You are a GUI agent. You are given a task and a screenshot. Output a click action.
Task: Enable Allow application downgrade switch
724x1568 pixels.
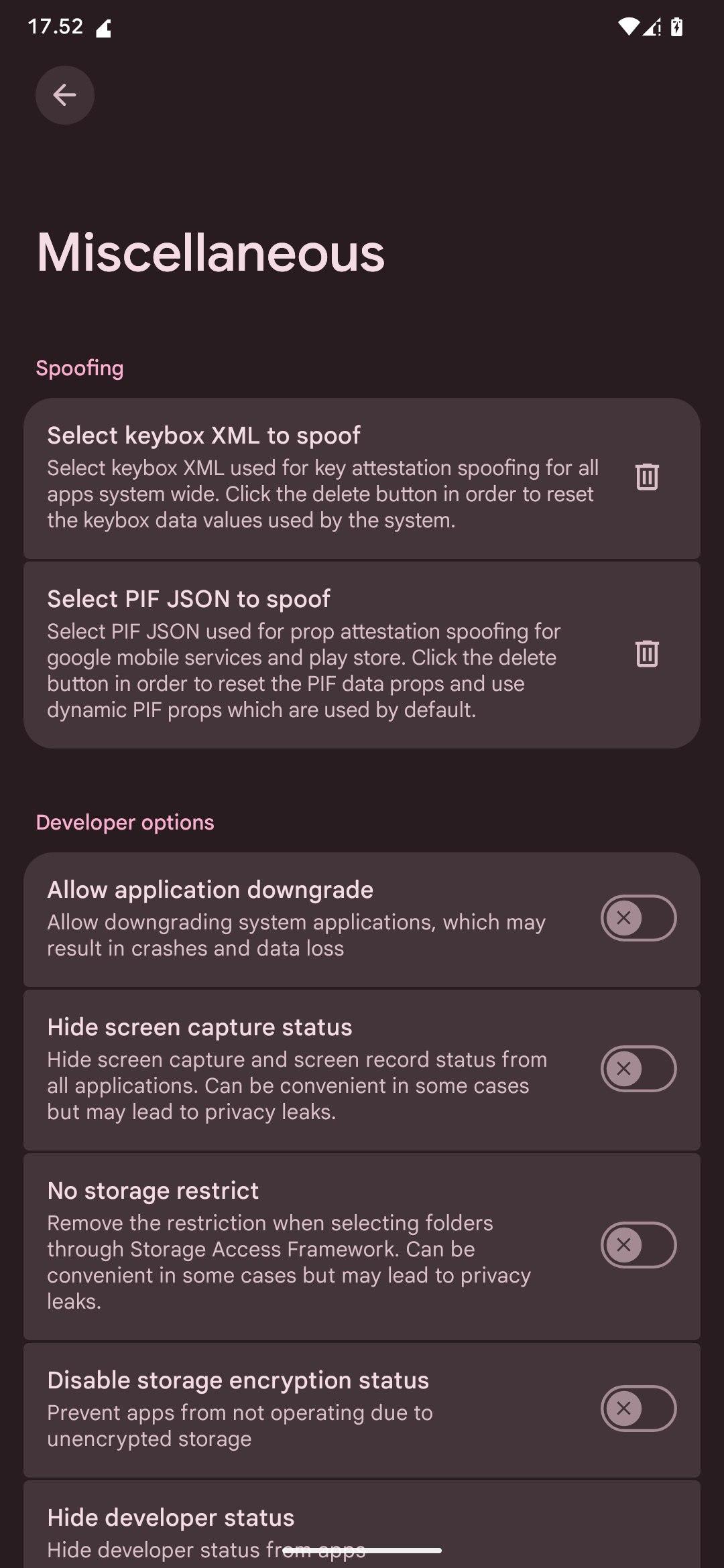[638, 918]
